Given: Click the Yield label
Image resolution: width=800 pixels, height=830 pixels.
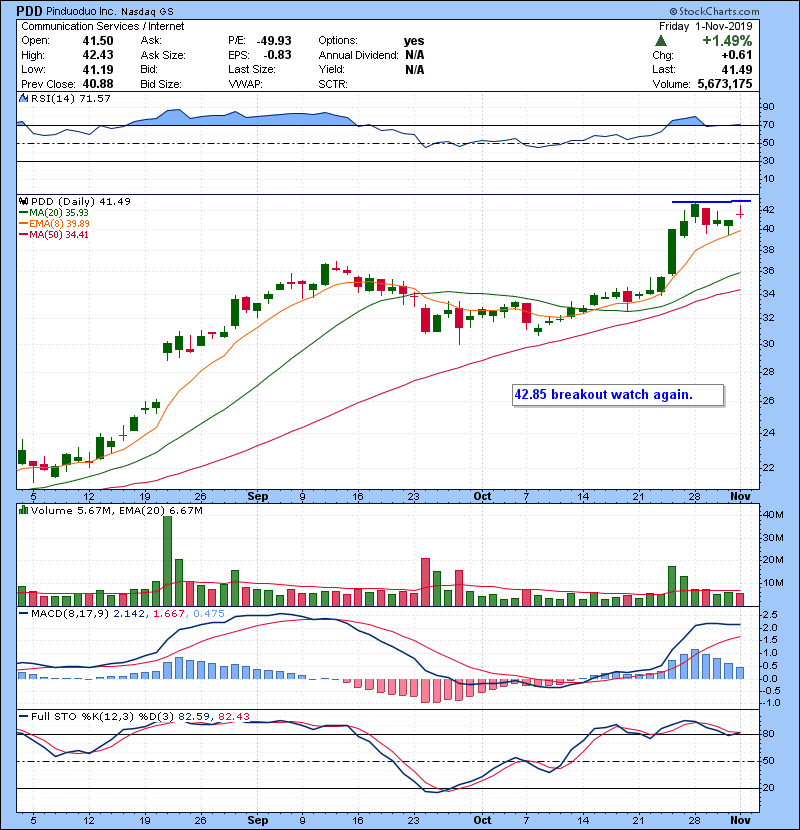Looking at the screenshot, I should point(331,69).
